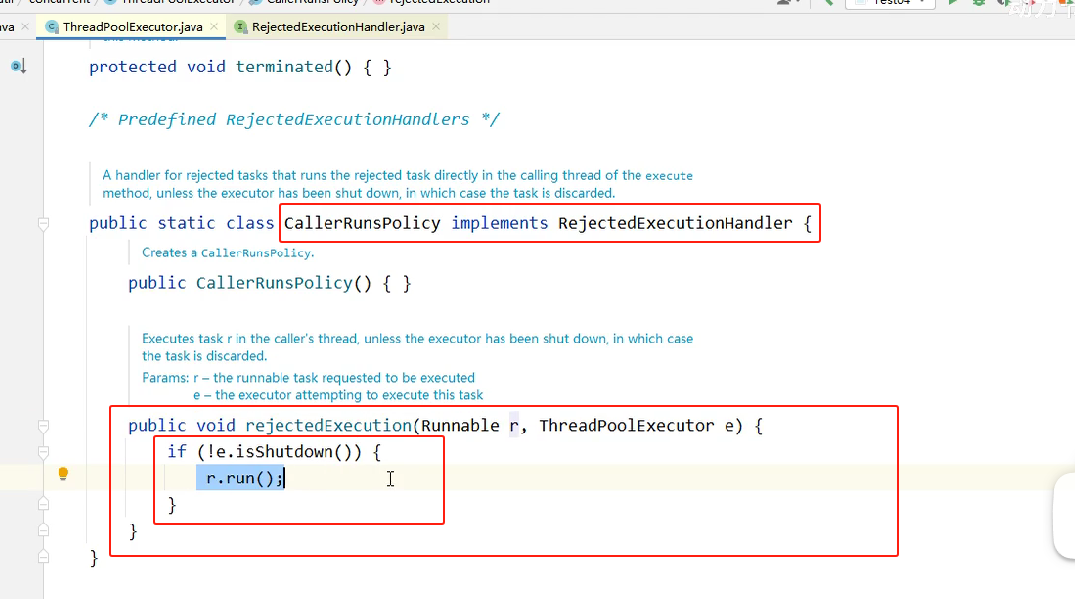Switch to the RejectedExecutionHandler.java tab

point(338,27)
